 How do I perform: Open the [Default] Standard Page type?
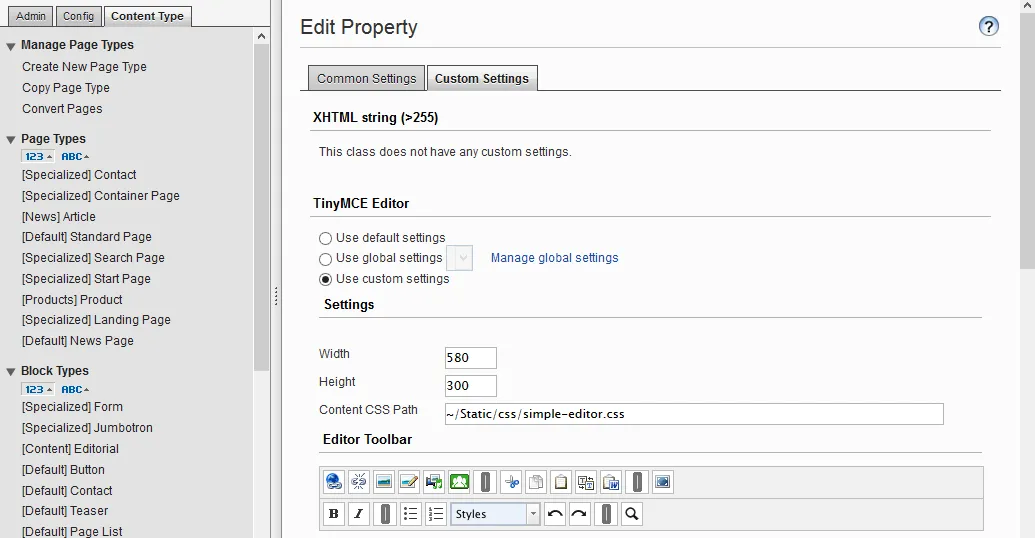86,237
